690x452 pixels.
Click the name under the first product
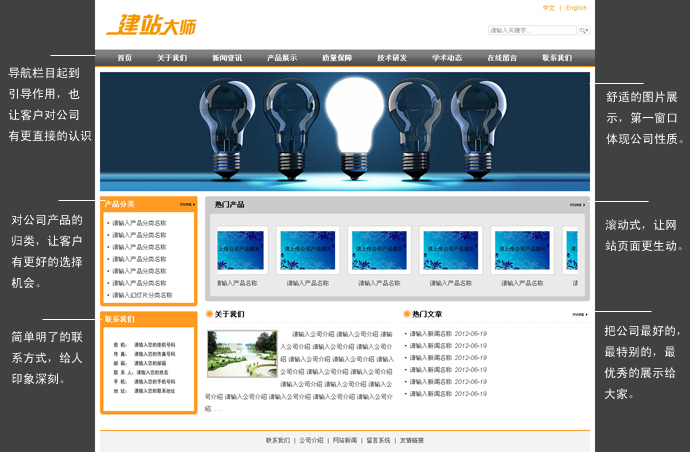pos(237,283)
